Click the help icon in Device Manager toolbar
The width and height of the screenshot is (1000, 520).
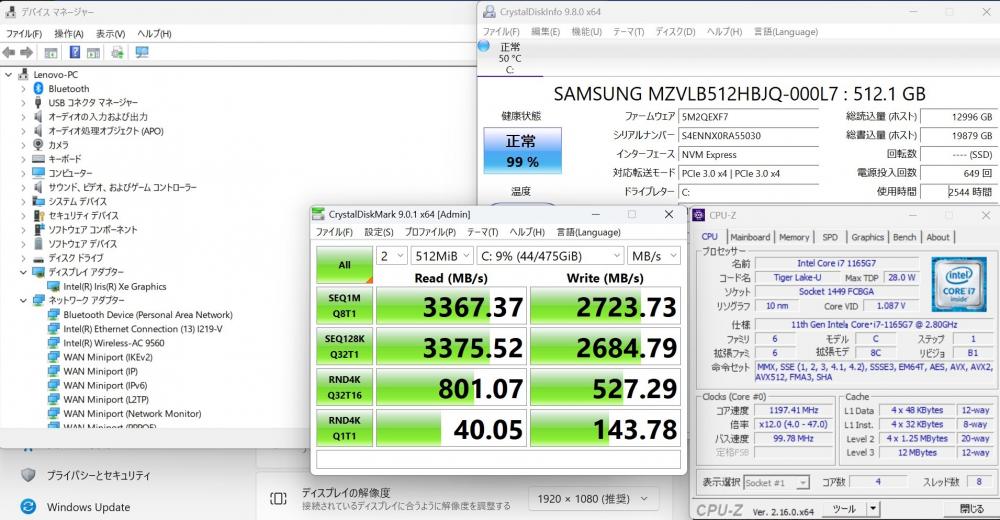coord(75,52)
